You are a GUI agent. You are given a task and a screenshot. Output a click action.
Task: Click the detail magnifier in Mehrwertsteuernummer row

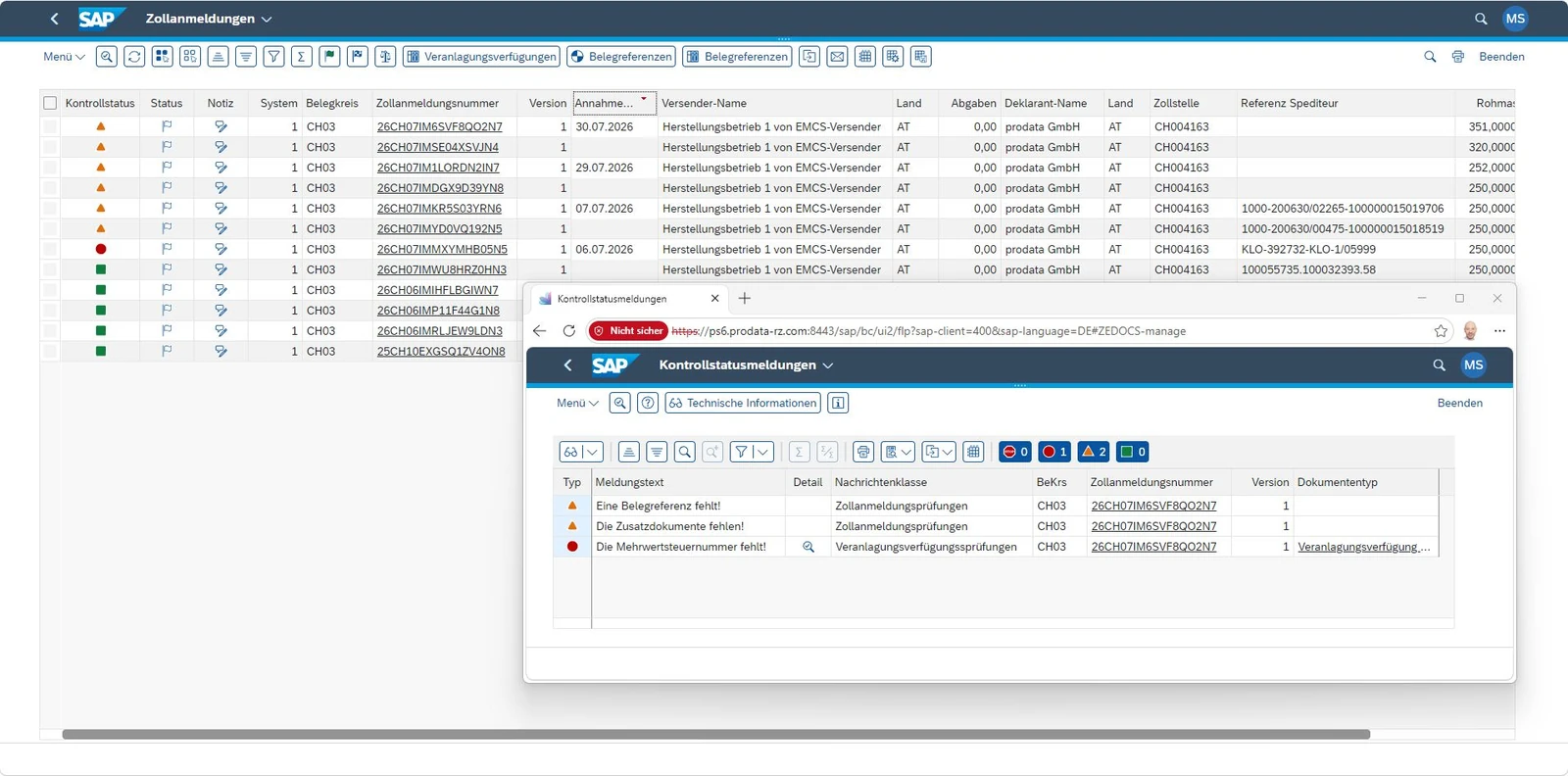(808, 547)
